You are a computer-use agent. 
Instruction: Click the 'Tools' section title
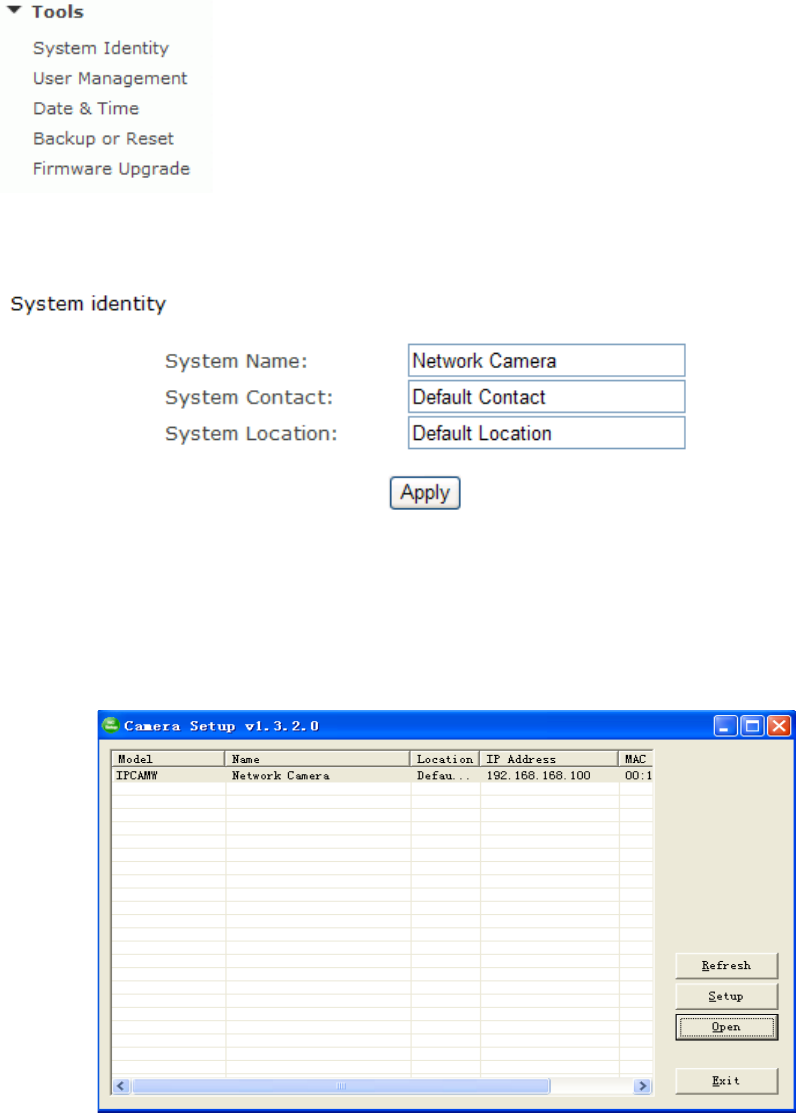pyautogui.click(x=58, y=12)
